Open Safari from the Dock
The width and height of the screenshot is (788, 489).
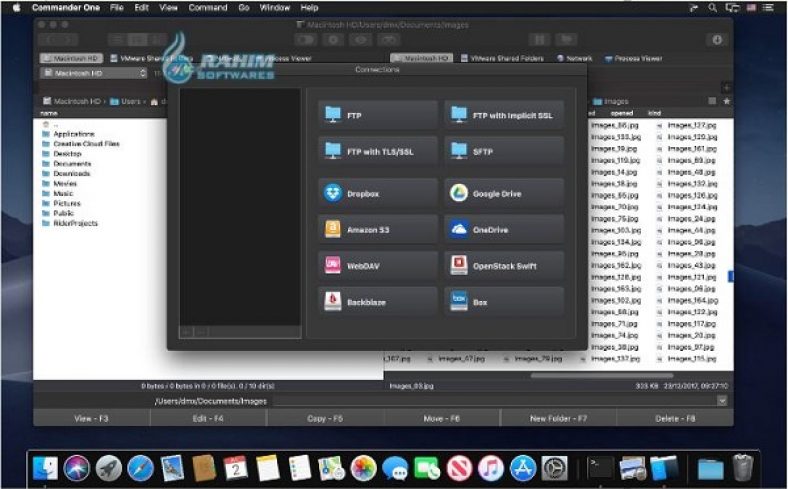pyautogui.click(x=140, y=468)
